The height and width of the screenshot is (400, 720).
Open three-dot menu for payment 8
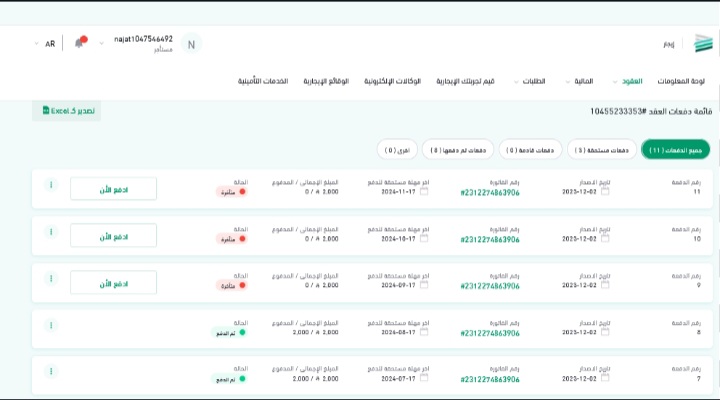51,325
